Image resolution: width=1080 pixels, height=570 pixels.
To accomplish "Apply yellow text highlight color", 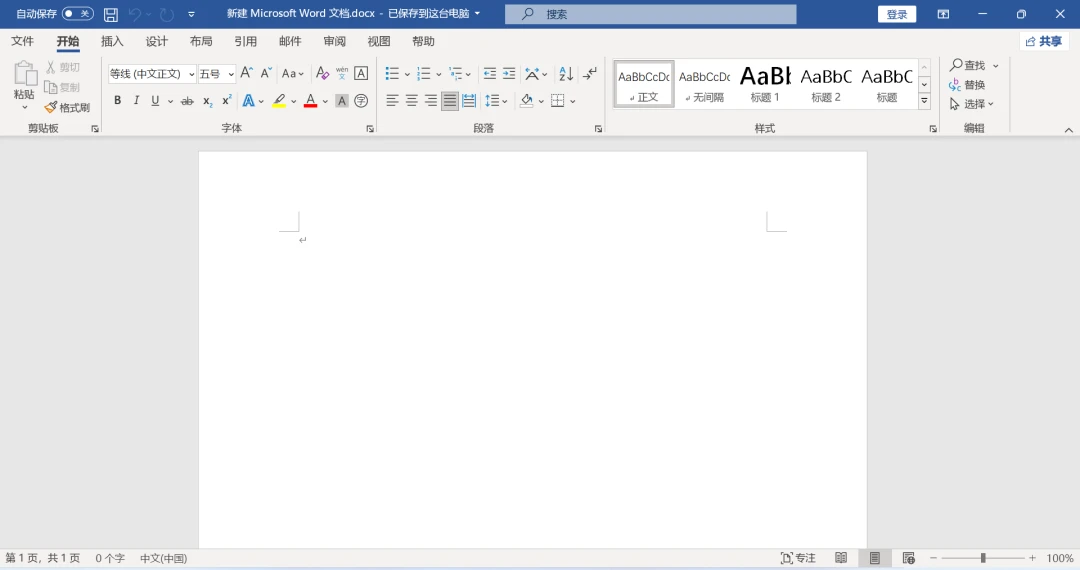I will tap(279, 101).
